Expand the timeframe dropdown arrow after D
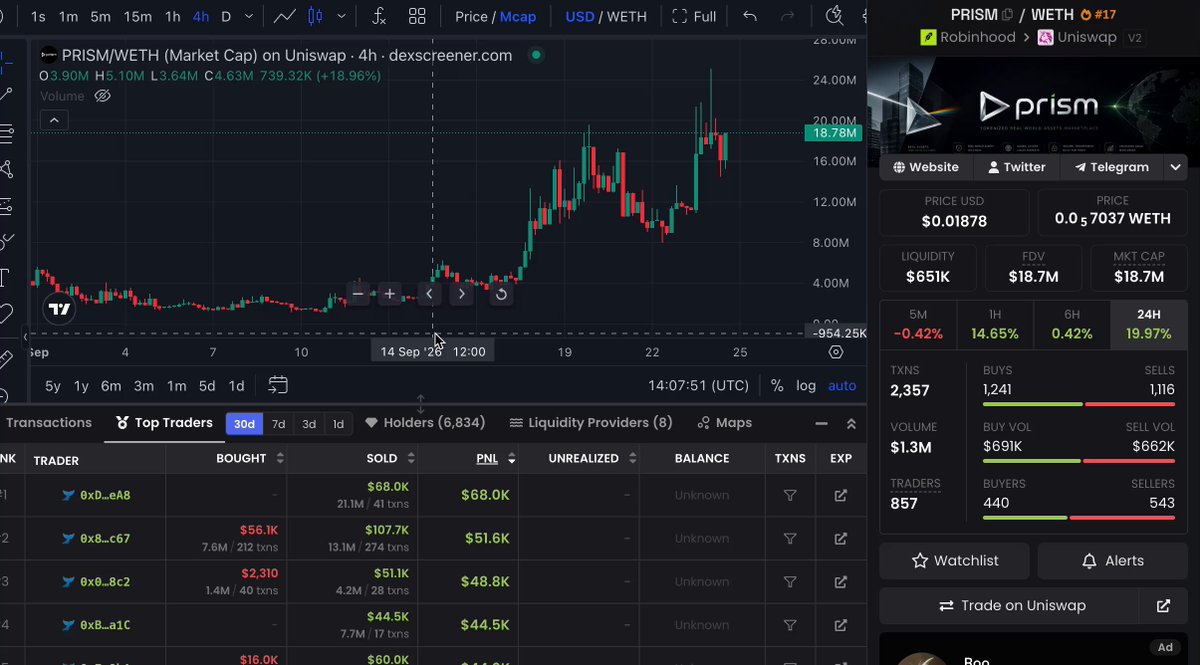The width and height of the screenshot is (1200, 665). point(249,16)
